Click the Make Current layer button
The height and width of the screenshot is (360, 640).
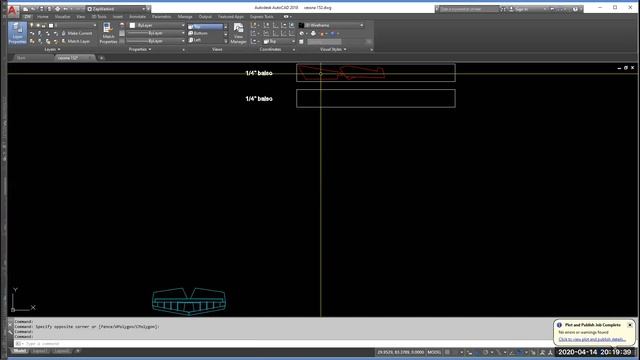[76, 33]
